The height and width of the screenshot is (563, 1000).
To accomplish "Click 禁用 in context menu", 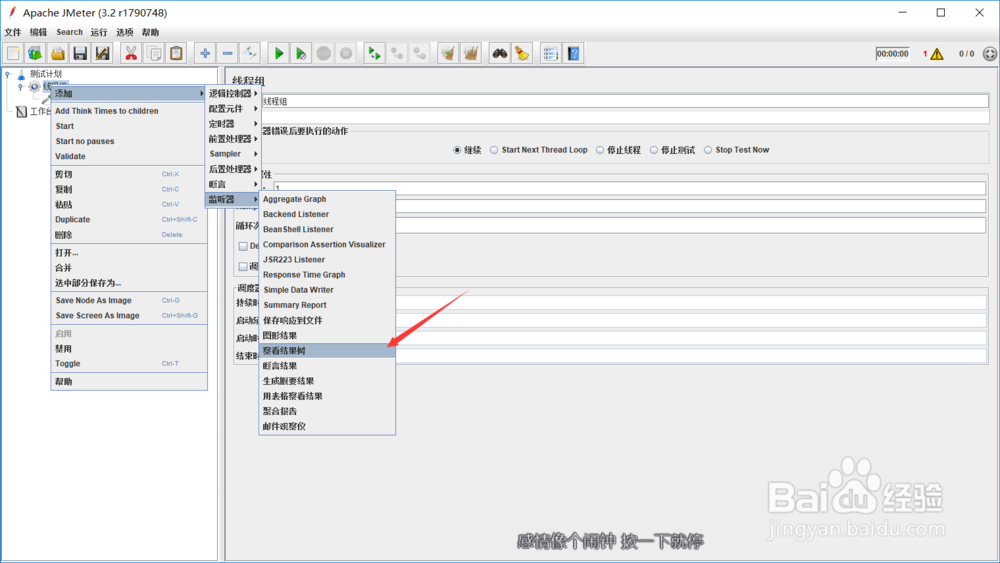I will [129, 349].
